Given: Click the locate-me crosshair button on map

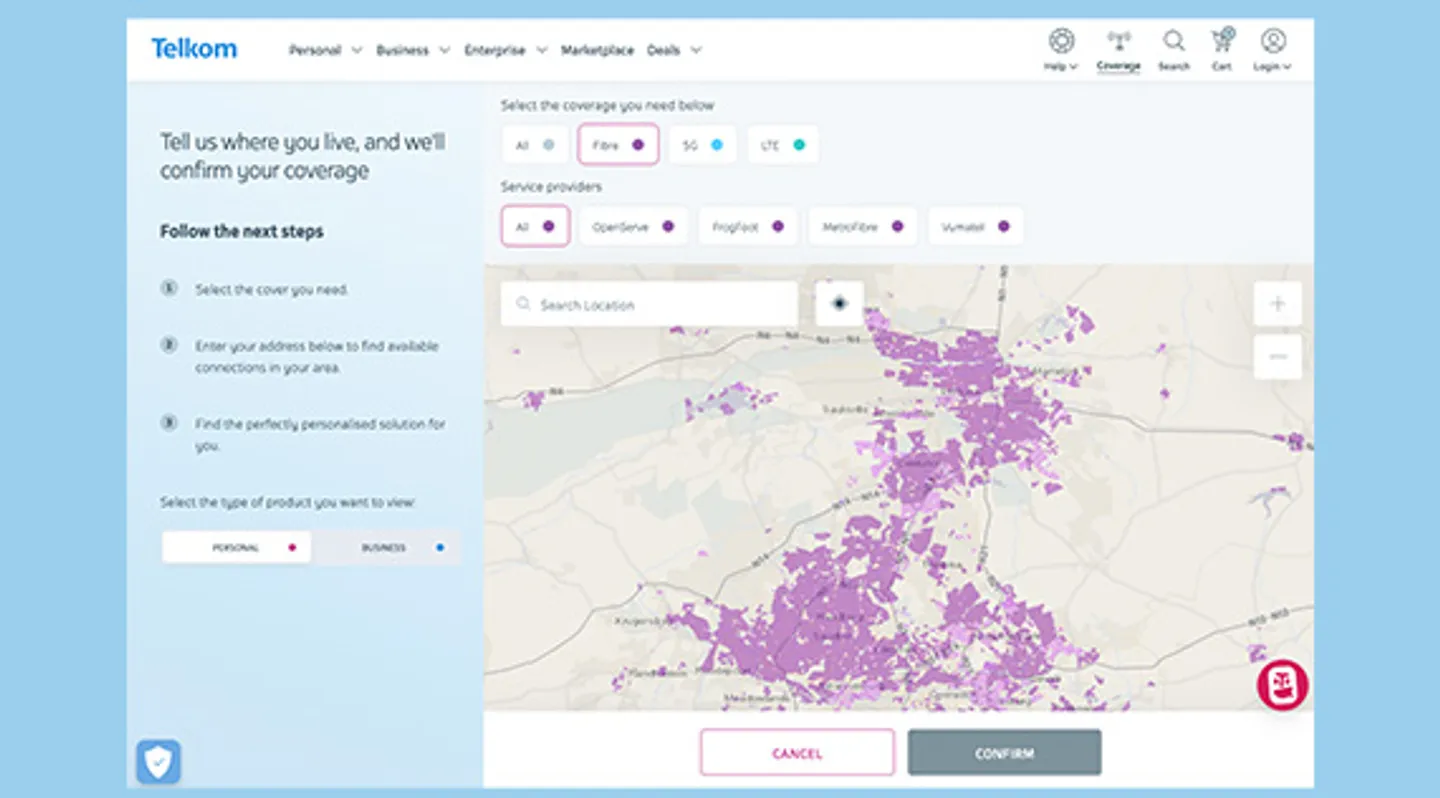Looking at the screenshot, I should (x=839, y=303).
